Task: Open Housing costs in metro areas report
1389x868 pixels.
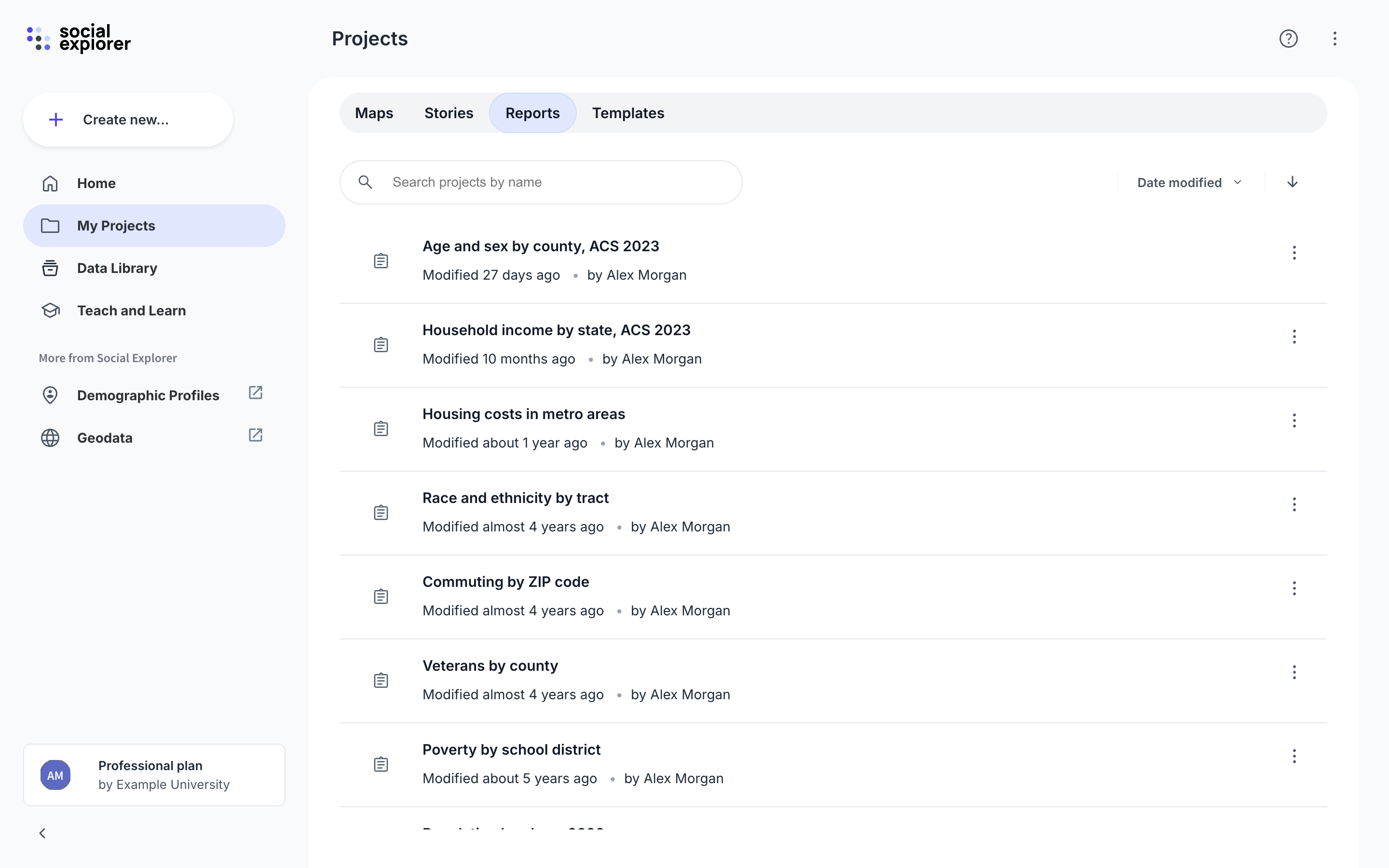Action: coord(523,414)
